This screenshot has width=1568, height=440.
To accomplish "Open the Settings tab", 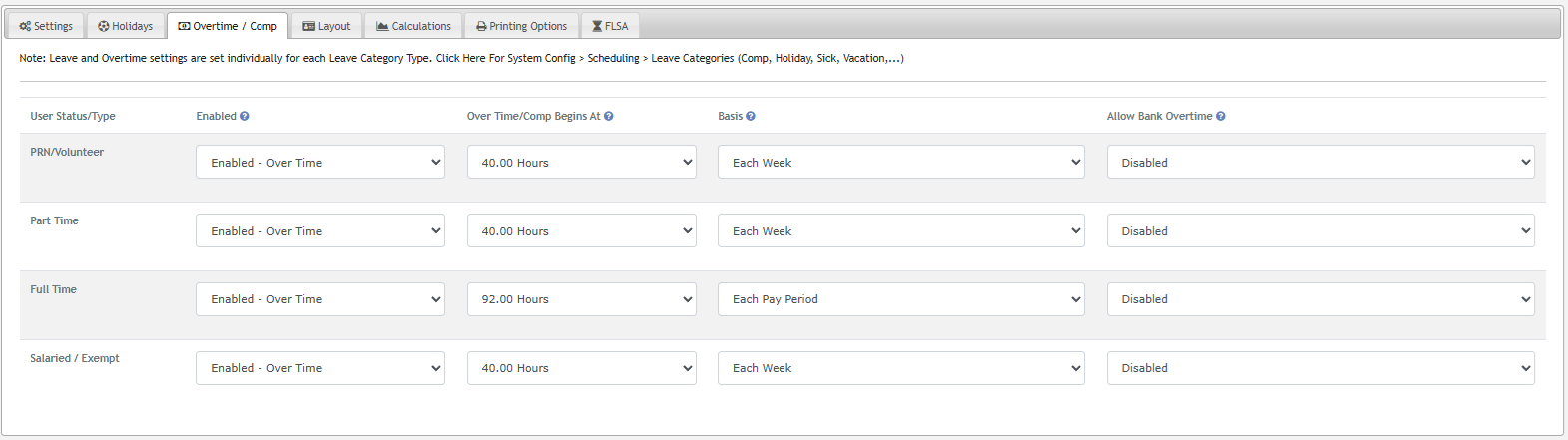I will [x=46, y=26].
